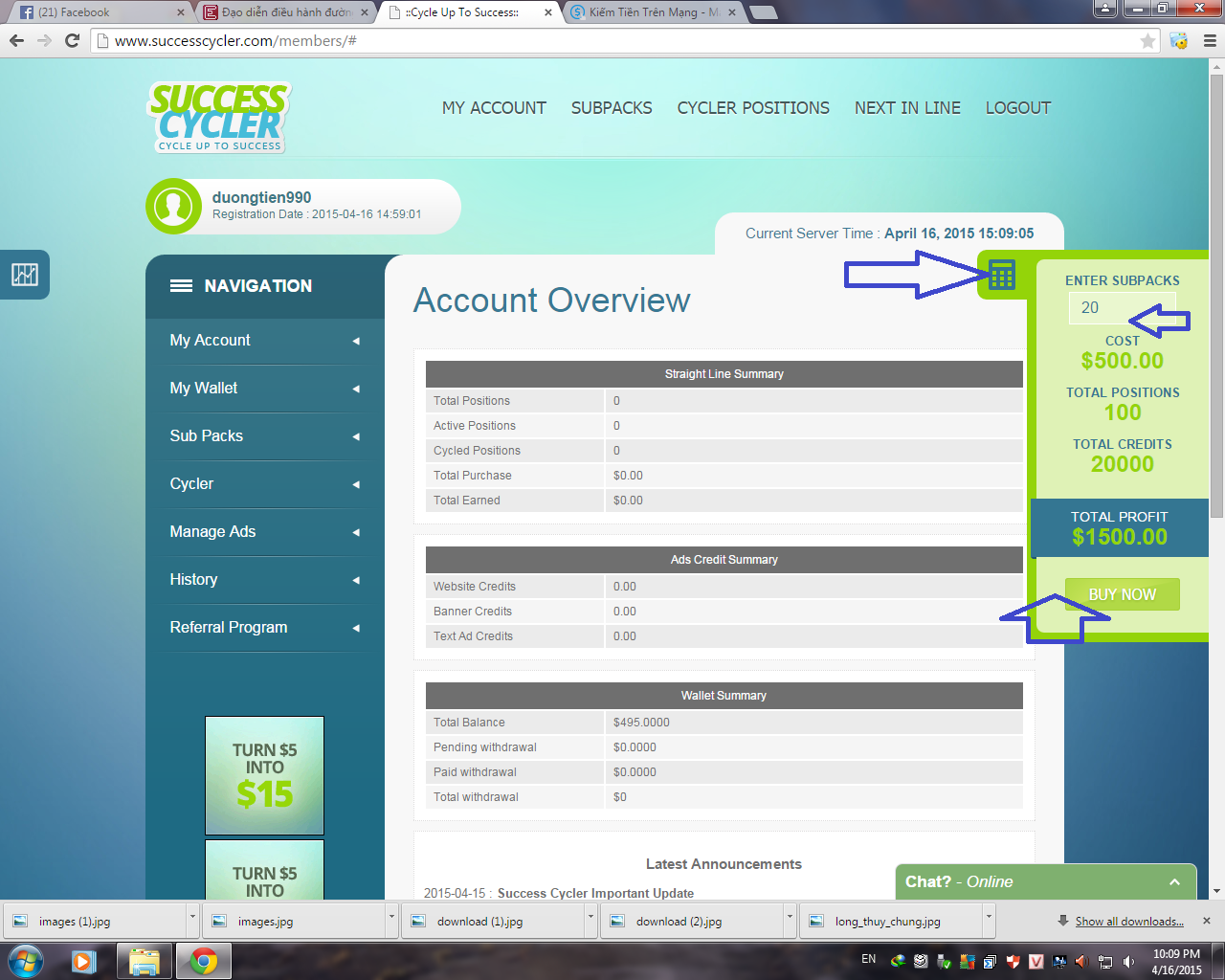Expand the Sub Packs navigation item
This screenshot has width=1225, height=980.
pos(265,436)
